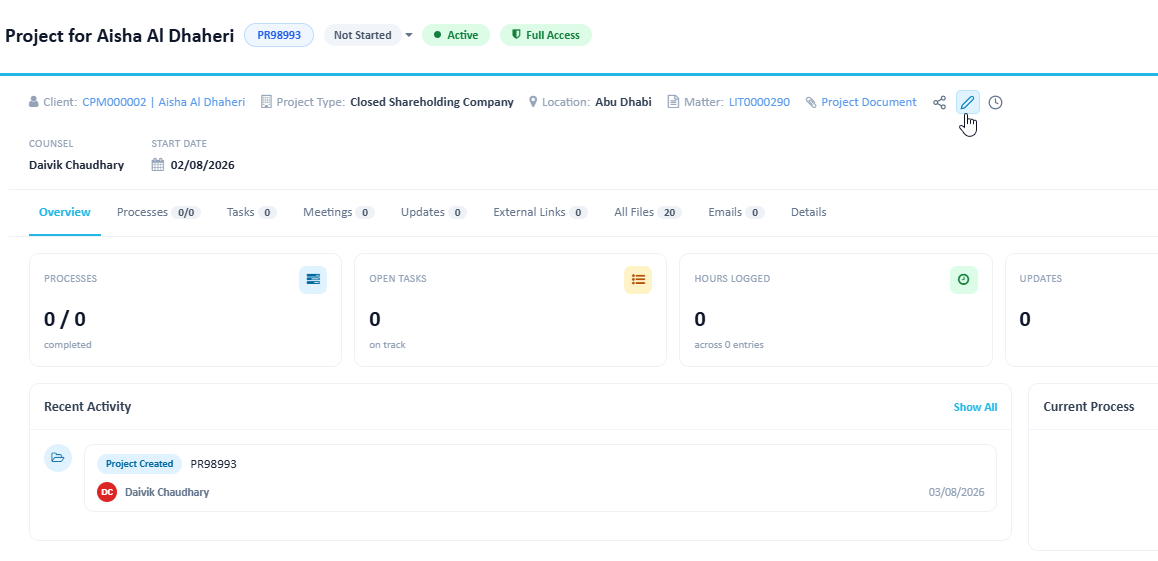Click the Processes card stack icon
This screenshot has height=561, width=1158.
pos(313,280)
